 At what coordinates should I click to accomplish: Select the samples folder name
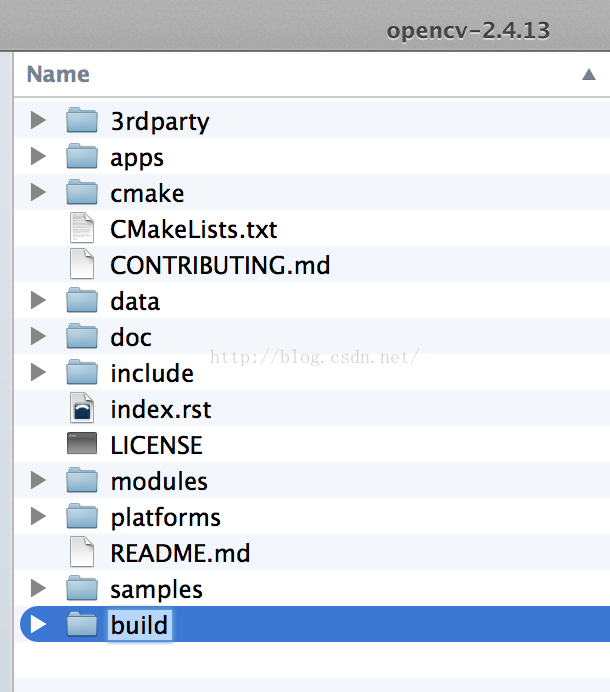(x=156, y=590)
